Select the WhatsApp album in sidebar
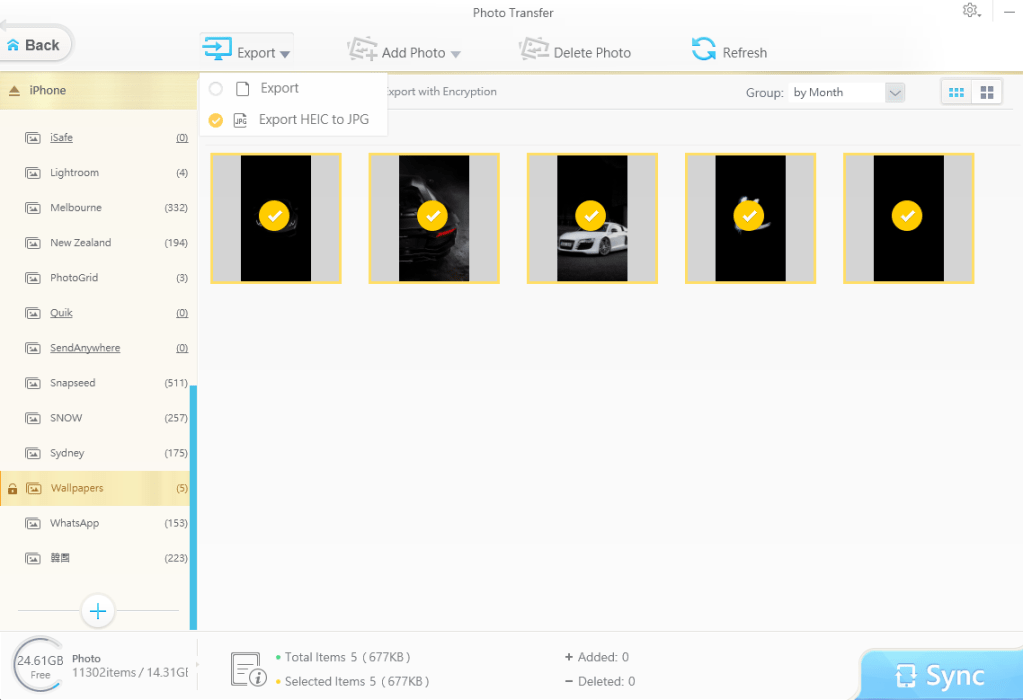 pos(75,523)
